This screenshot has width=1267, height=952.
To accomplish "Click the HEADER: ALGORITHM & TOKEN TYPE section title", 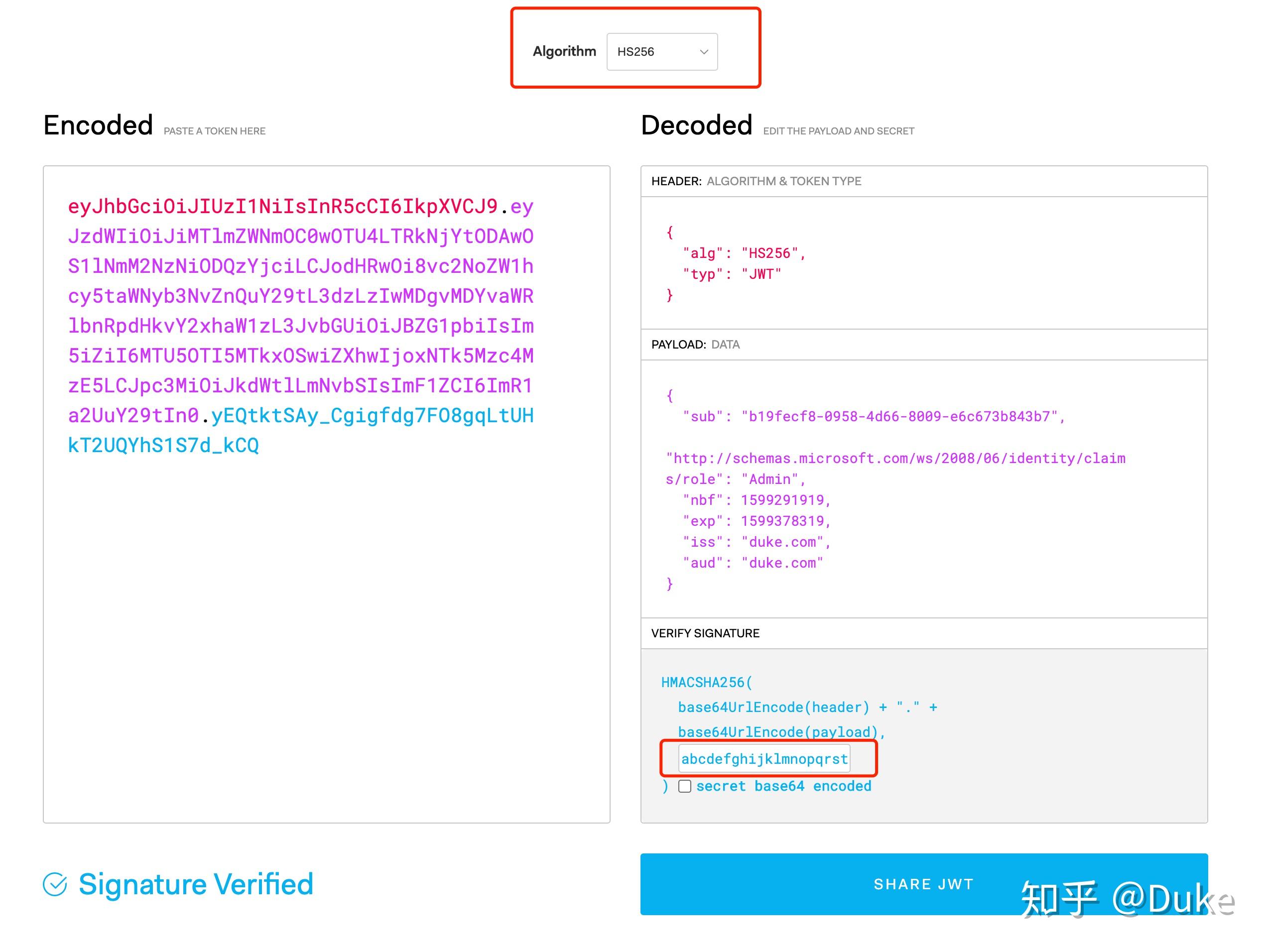I will (x=756, y=181).
